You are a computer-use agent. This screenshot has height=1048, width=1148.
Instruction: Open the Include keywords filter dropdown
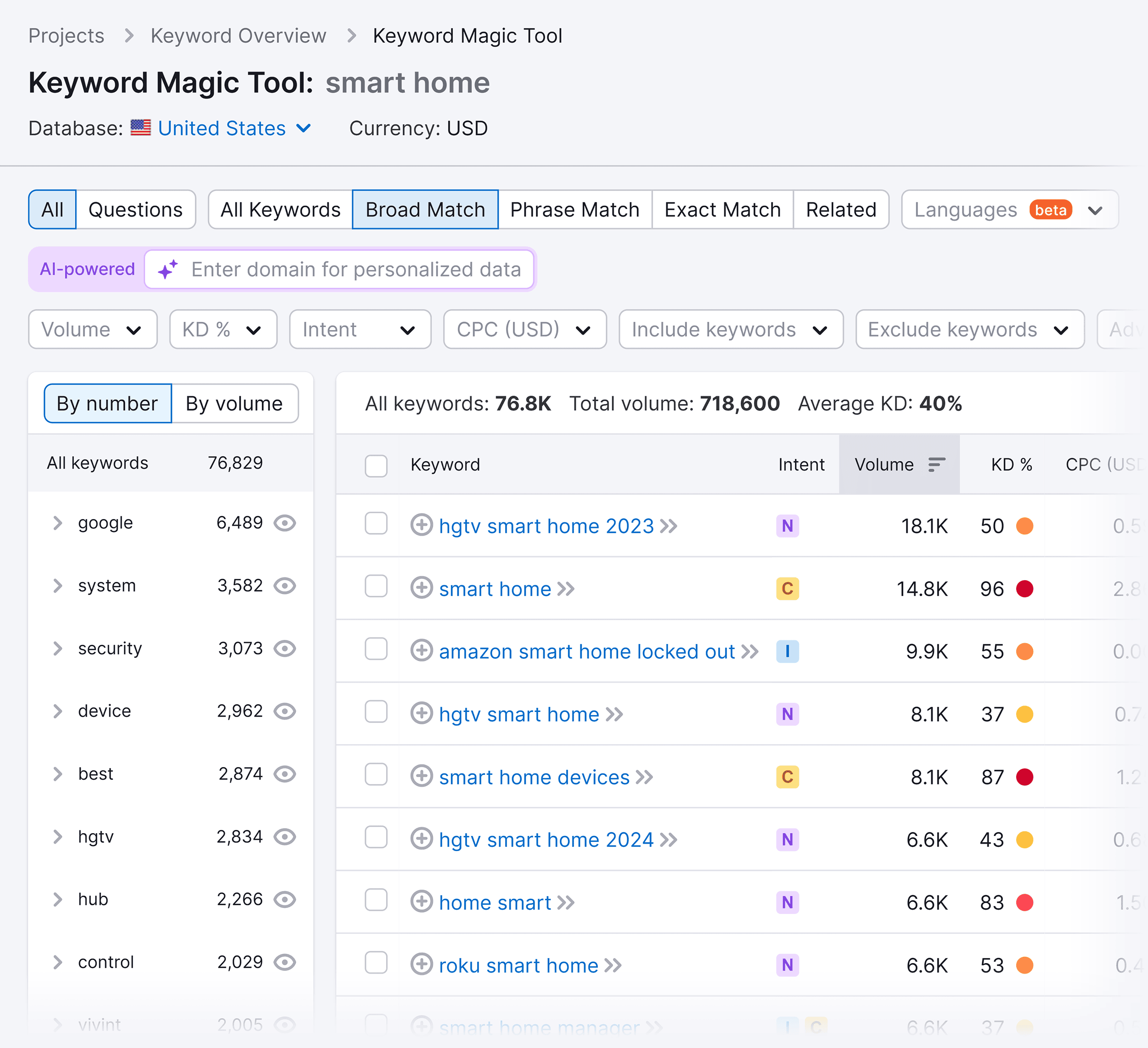(x=731, y=329)
